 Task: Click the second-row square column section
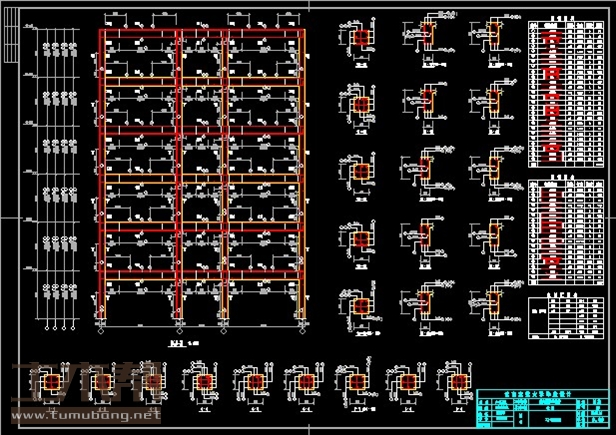coord(361,101)
